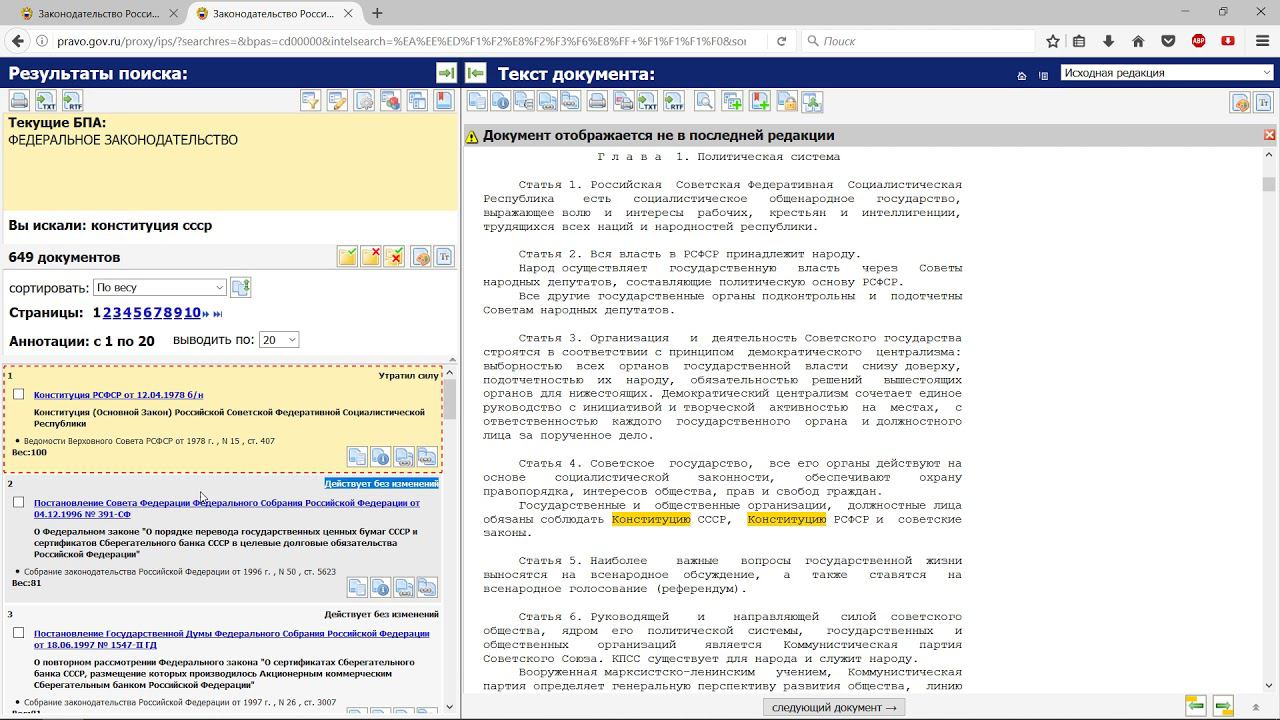The height and width of the screenshot is (720, 1280).
Task: Export the document text to RTF
Action: [x=674, y=101]
